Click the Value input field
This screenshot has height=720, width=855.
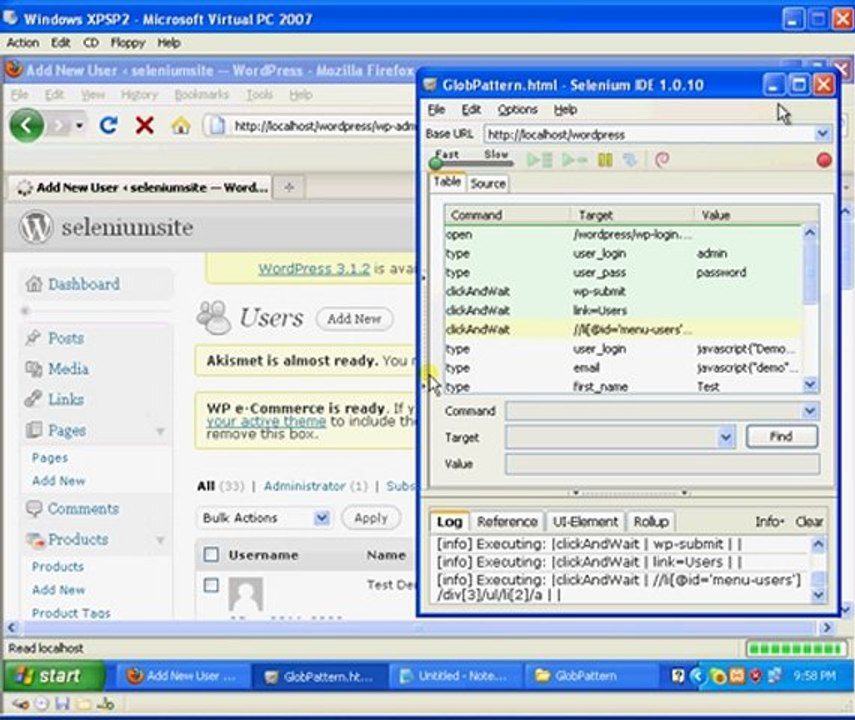click(662, 464)
